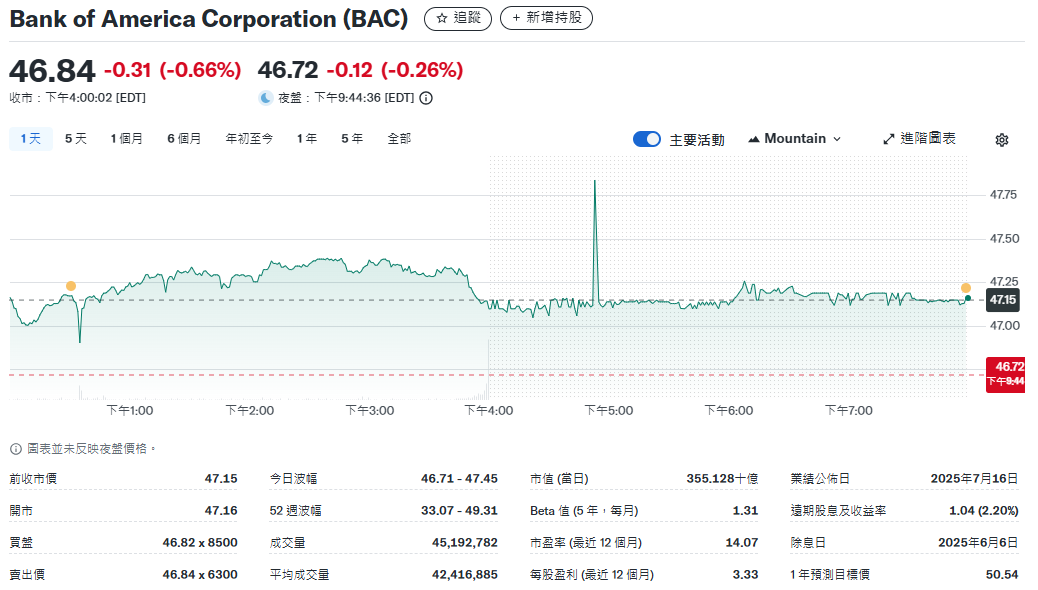Click 市值 value 355.128十億
The image size is (1038, 590).
tap(722, 478)
